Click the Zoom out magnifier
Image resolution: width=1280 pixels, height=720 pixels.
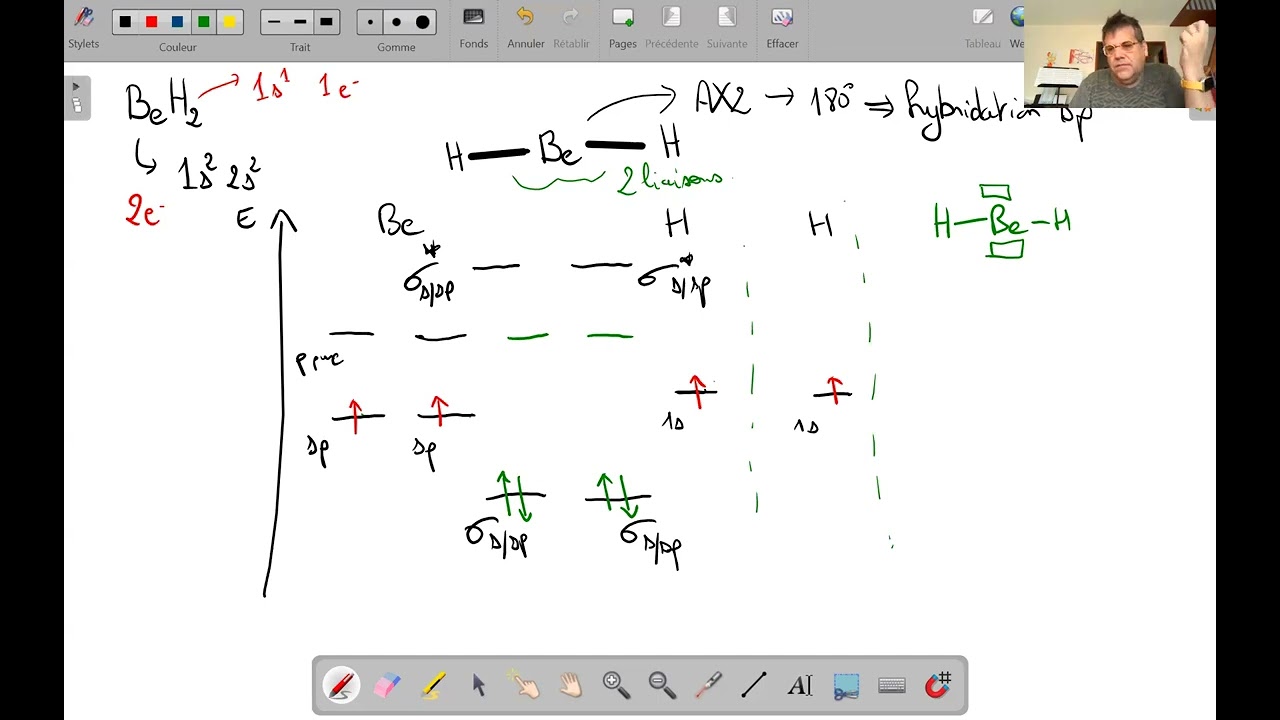[662, 685]
